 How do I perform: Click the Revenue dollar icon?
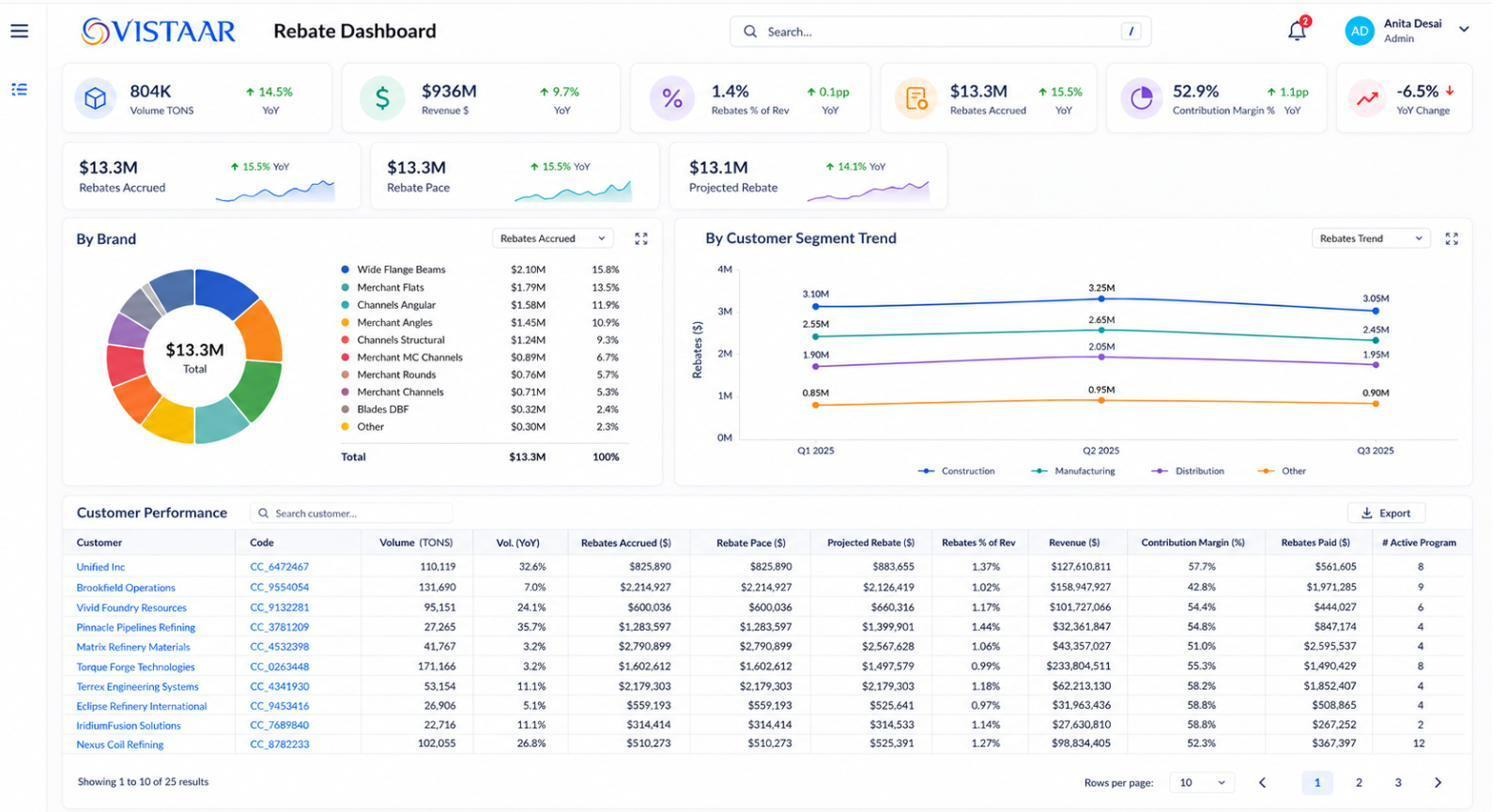point(382,98)
